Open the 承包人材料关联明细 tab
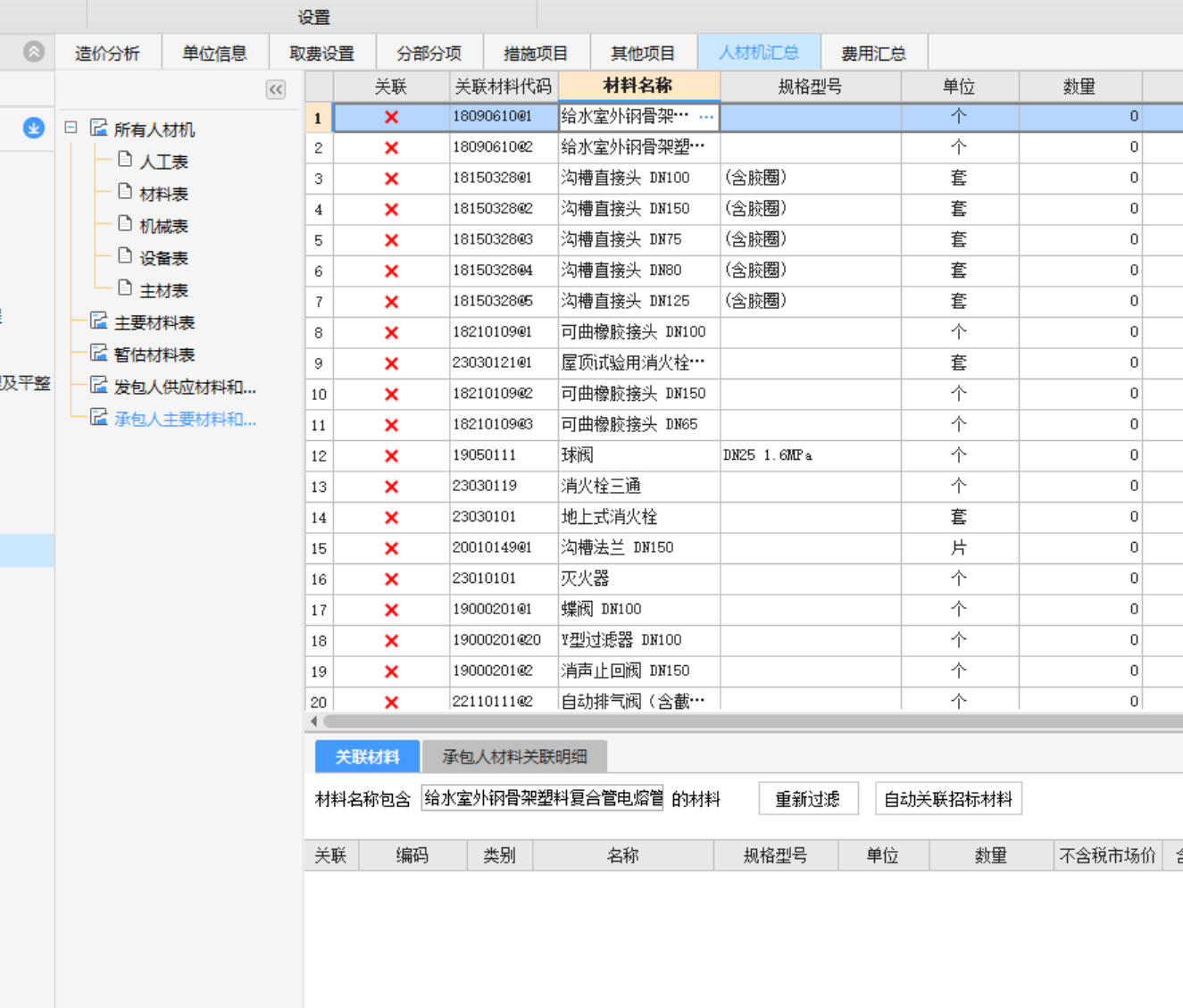 click(x=514, y=756)
